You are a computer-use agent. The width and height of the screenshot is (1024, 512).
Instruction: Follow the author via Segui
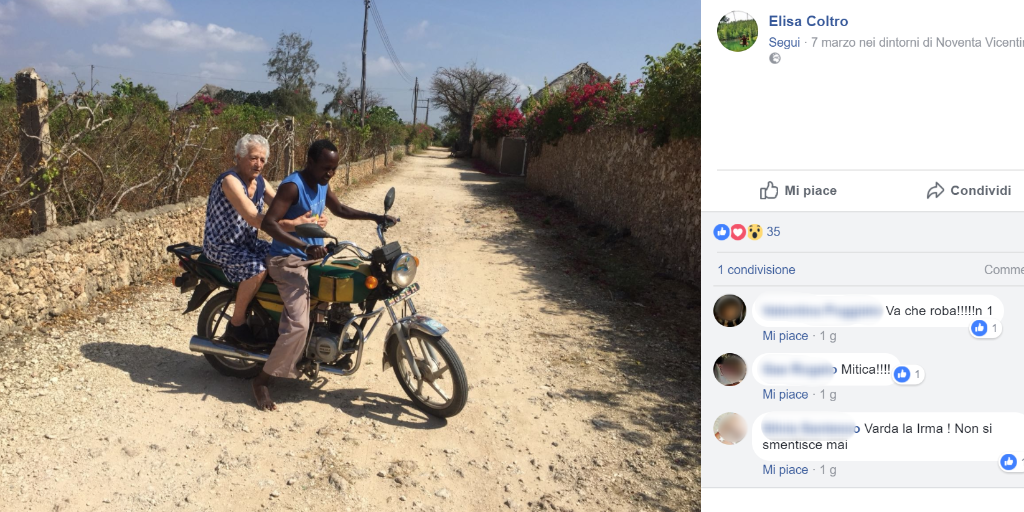coord(784,42)
